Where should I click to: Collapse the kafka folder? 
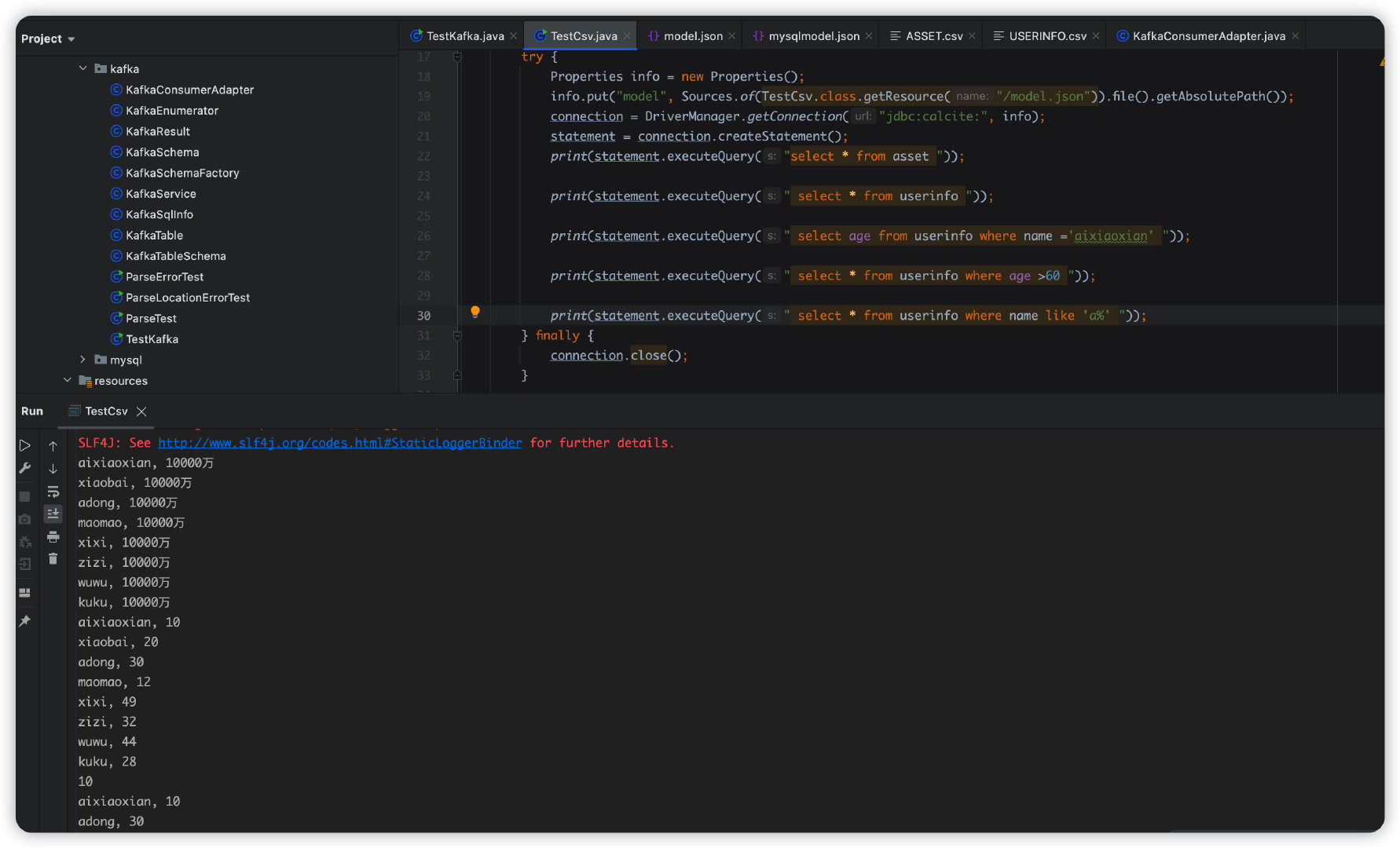(x=83, y=68)
